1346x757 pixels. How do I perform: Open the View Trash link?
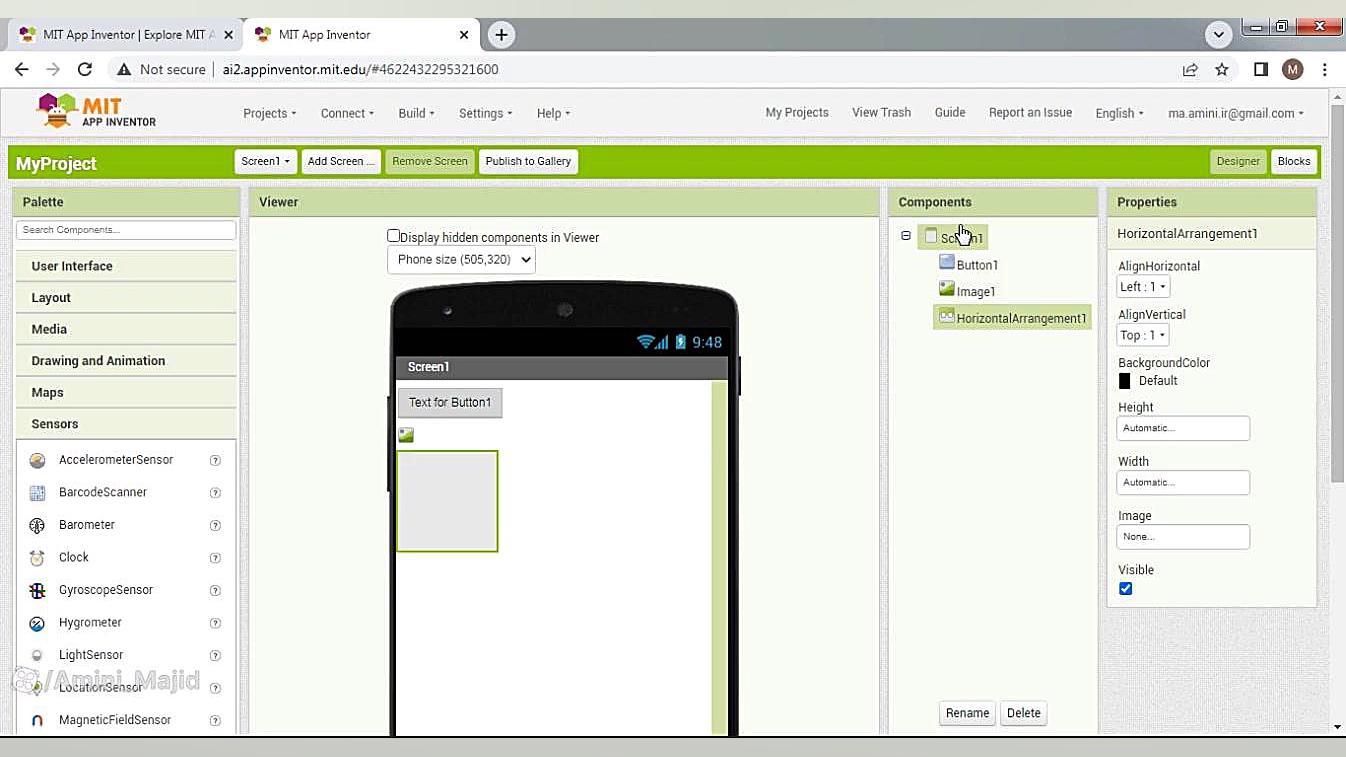(x=881, y=112)
